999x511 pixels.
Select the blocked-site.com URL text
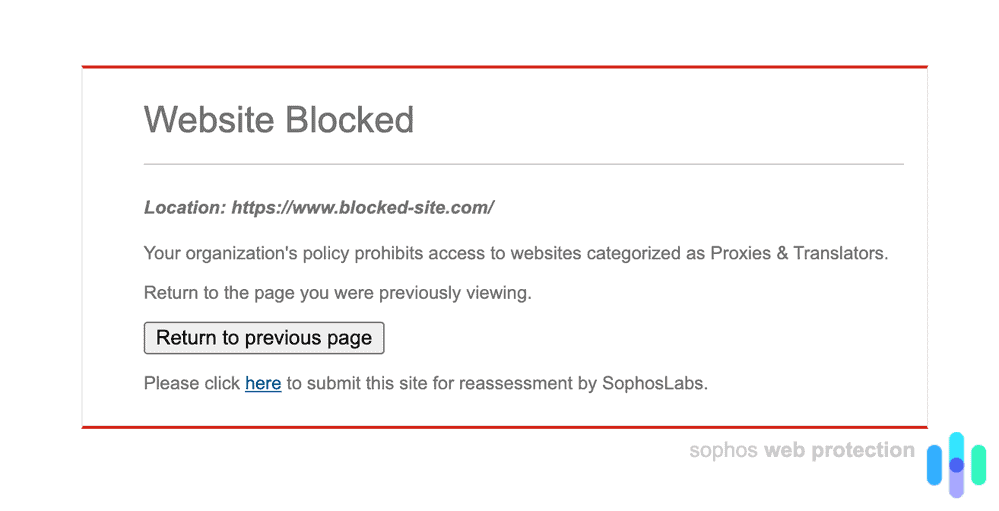click(x=363, y=208)
